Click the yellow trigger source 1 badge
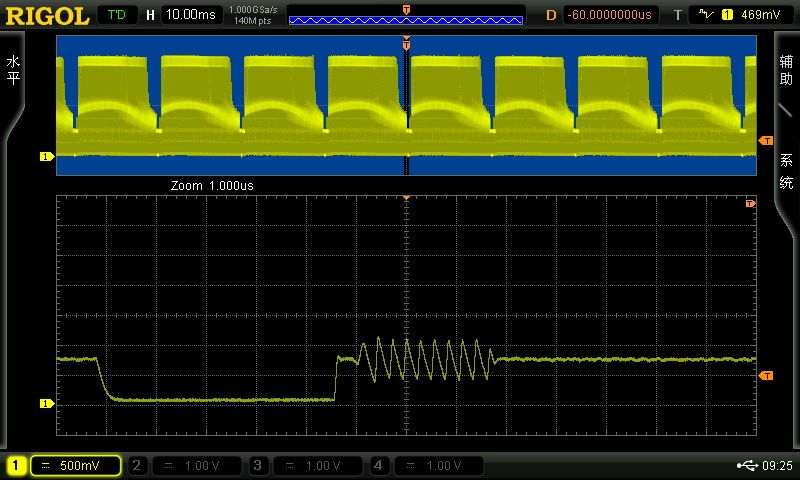800x480 pixels. pos(727,14)
